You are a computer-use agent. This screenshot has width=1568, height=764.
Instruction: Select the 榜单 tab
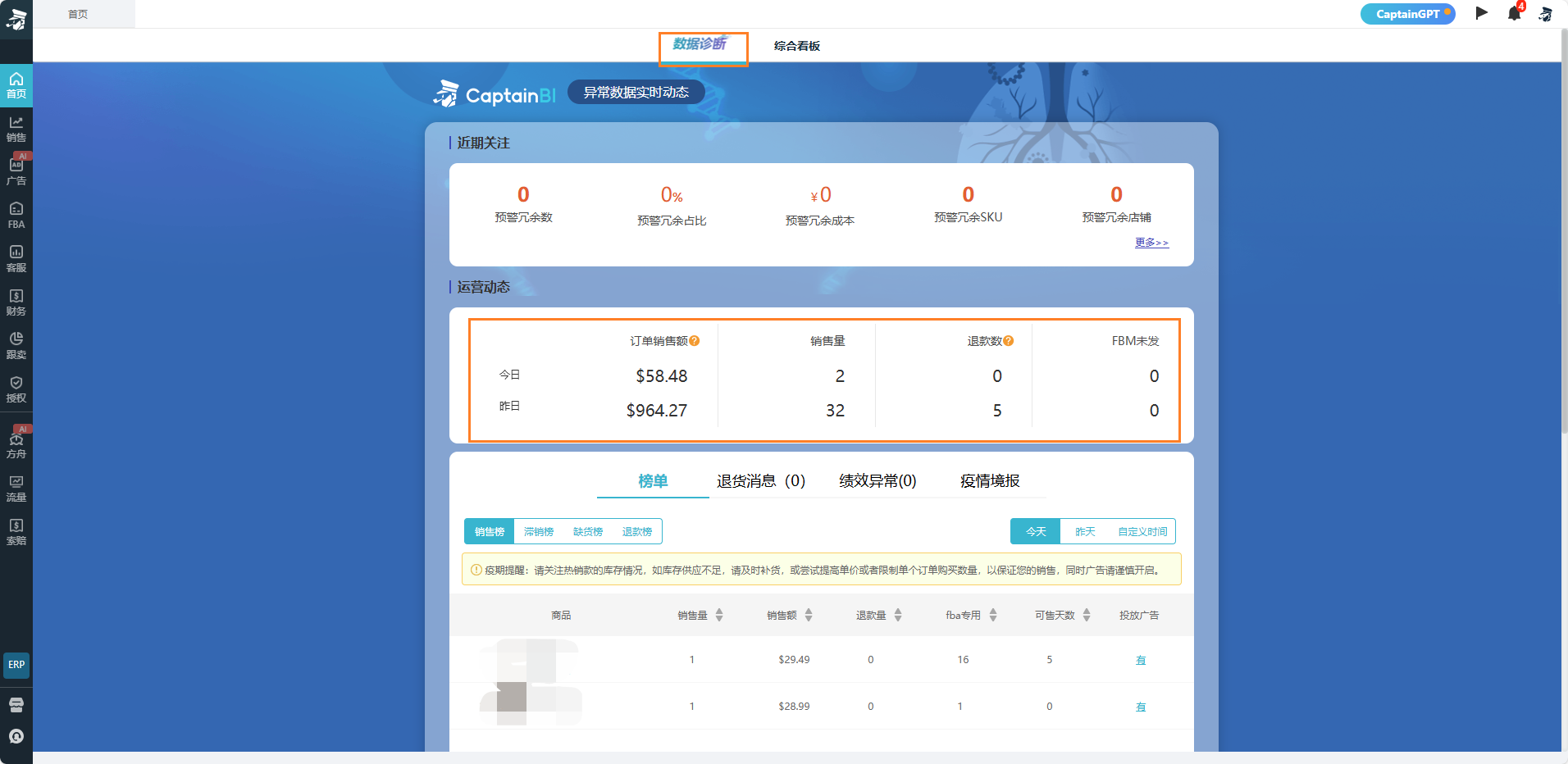(653, 481)
